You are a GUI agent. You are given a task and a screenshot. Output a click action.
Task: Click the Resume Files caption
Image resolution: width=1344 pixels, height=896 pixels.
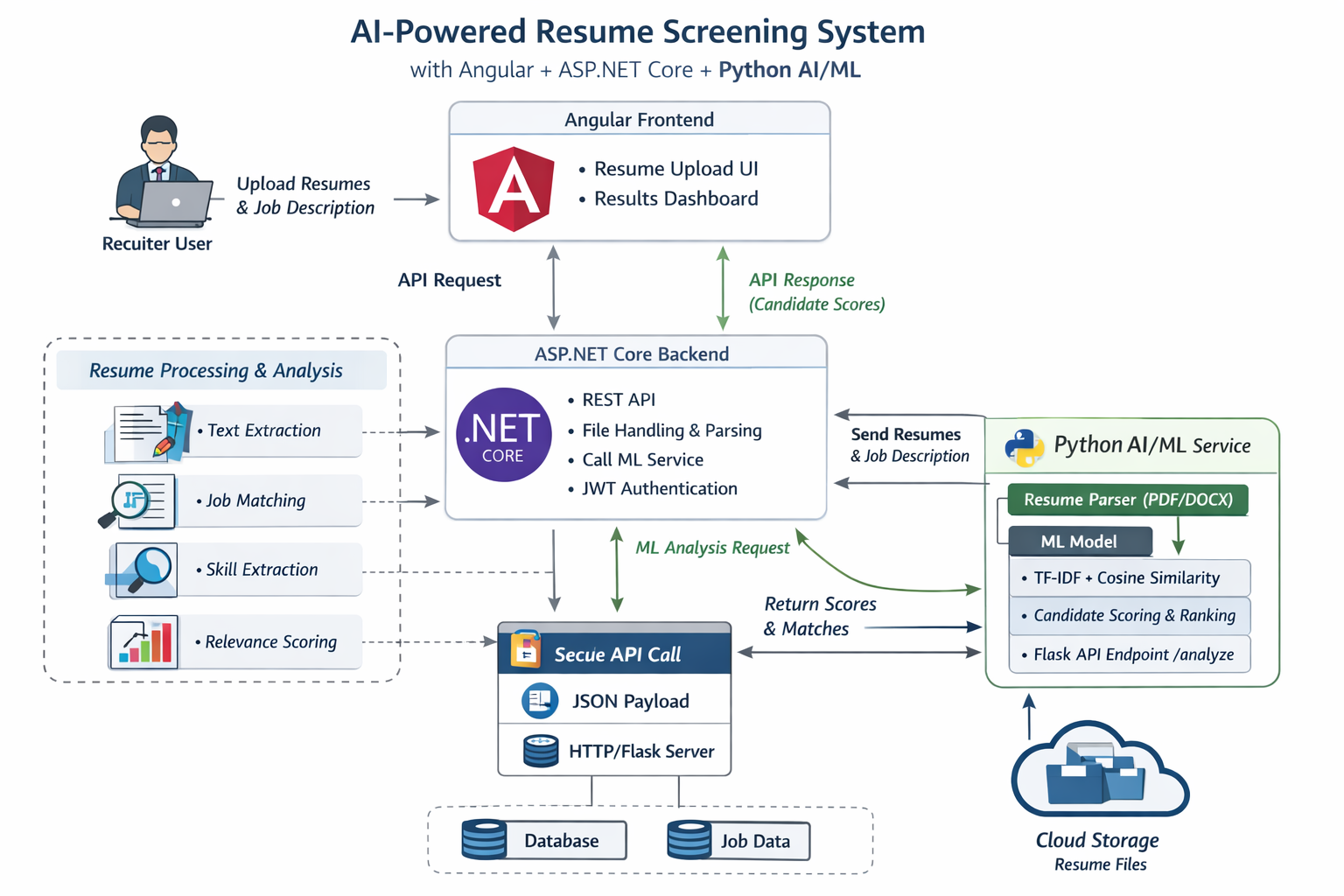[1101, 864]
